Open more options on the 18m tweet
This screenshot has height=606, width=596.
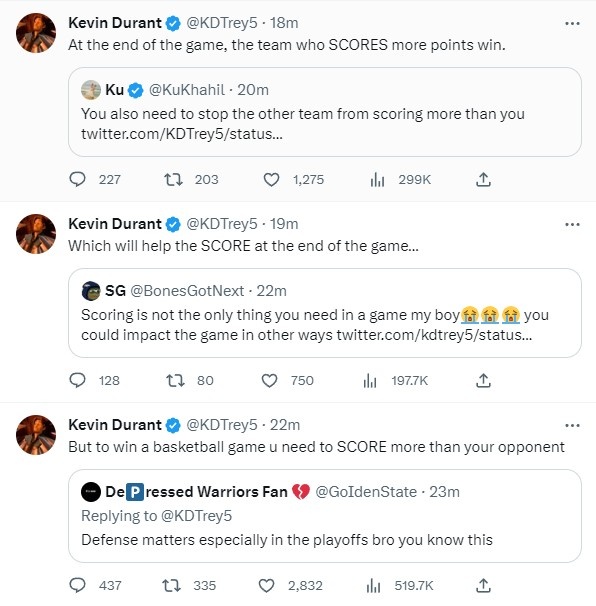point(572,24)
